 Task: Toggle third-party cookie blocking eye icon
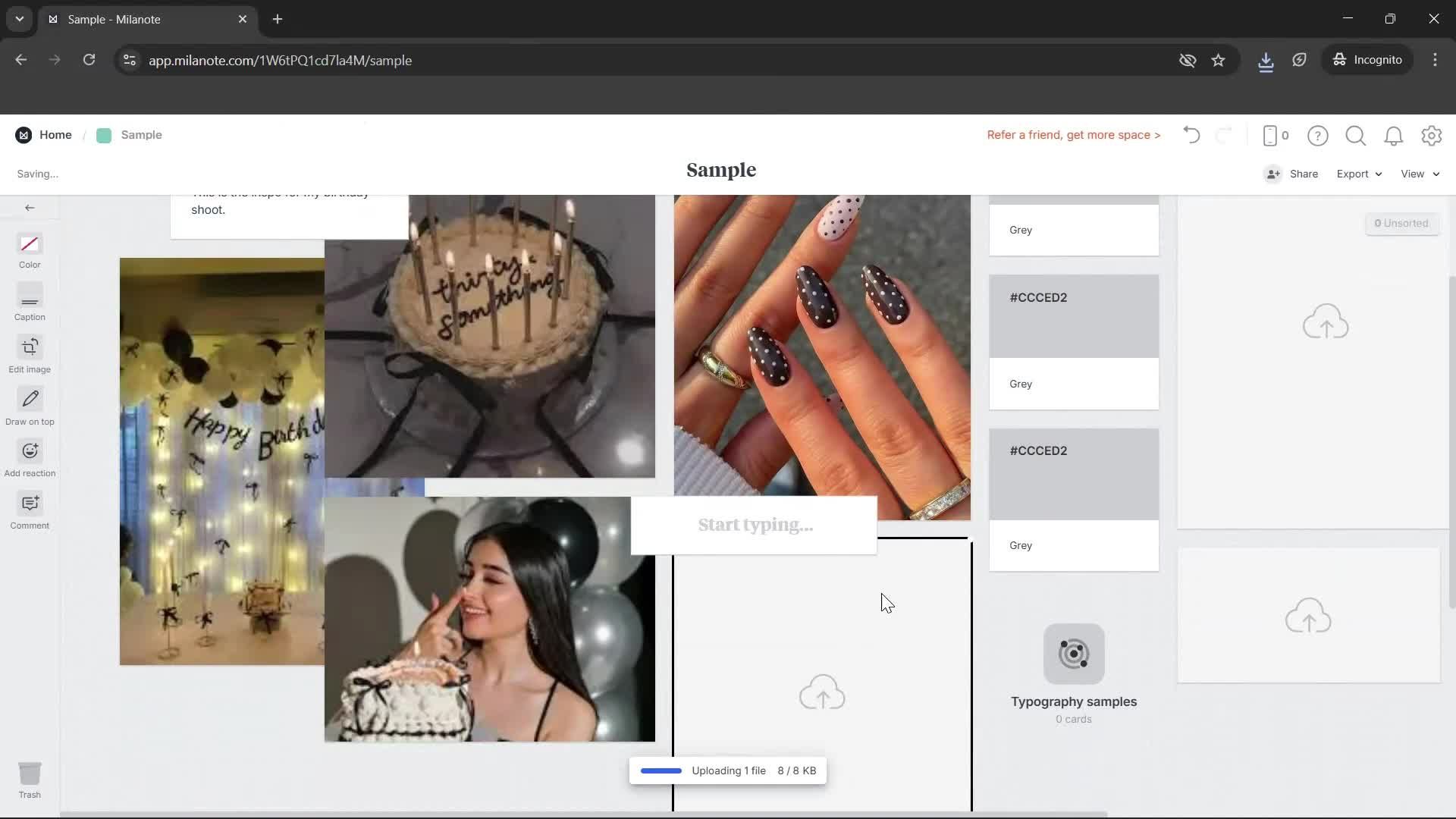1188,60
